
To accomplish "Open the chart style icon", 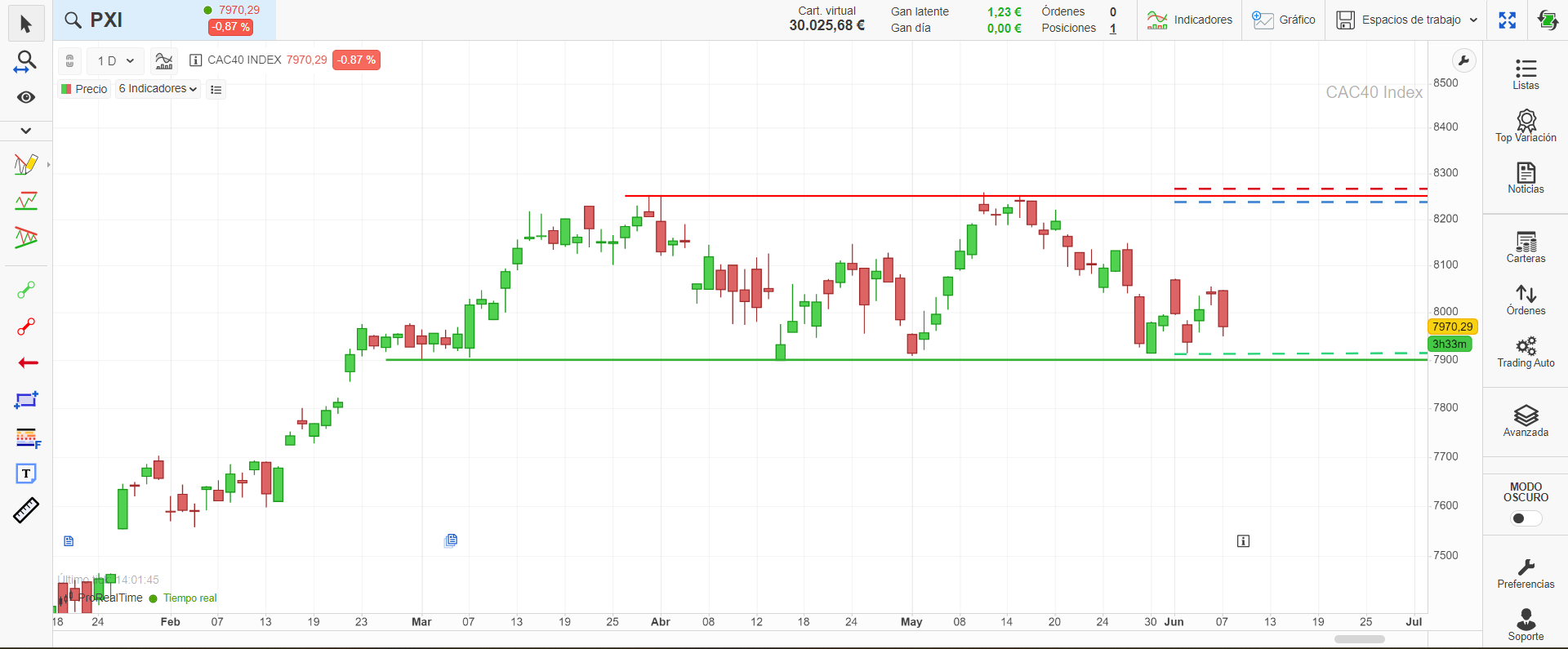I will pos(164,60).
